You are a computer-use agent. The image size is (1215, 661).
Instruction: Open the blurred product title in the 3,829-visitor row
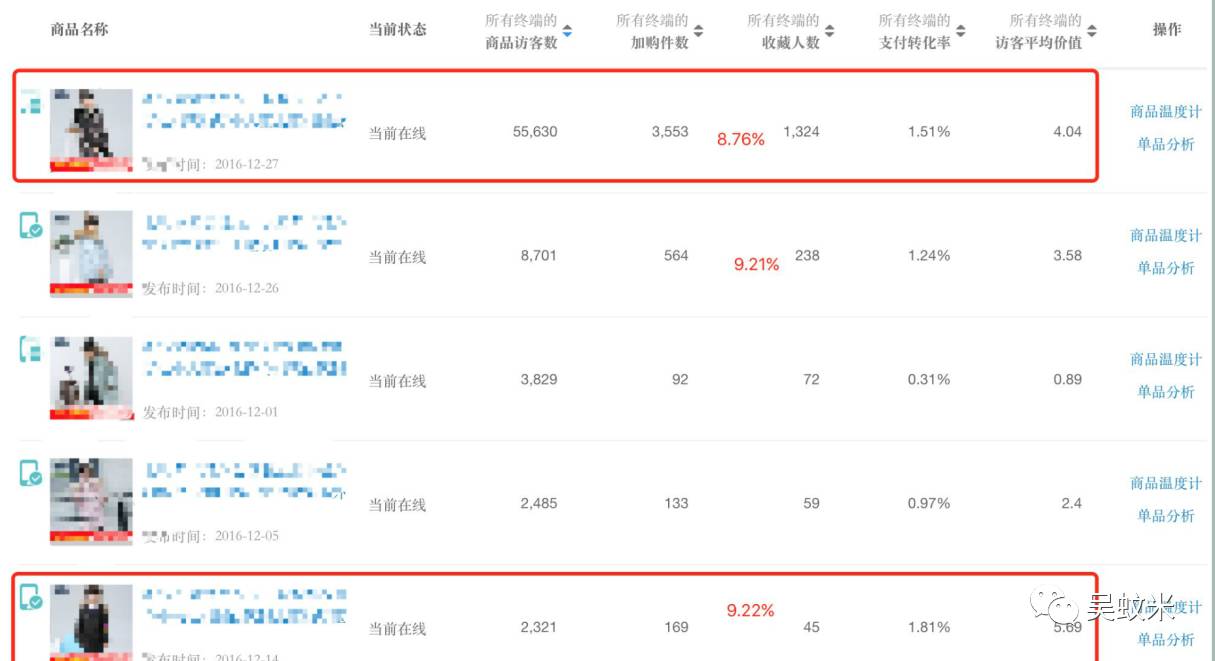coord(245,358)
